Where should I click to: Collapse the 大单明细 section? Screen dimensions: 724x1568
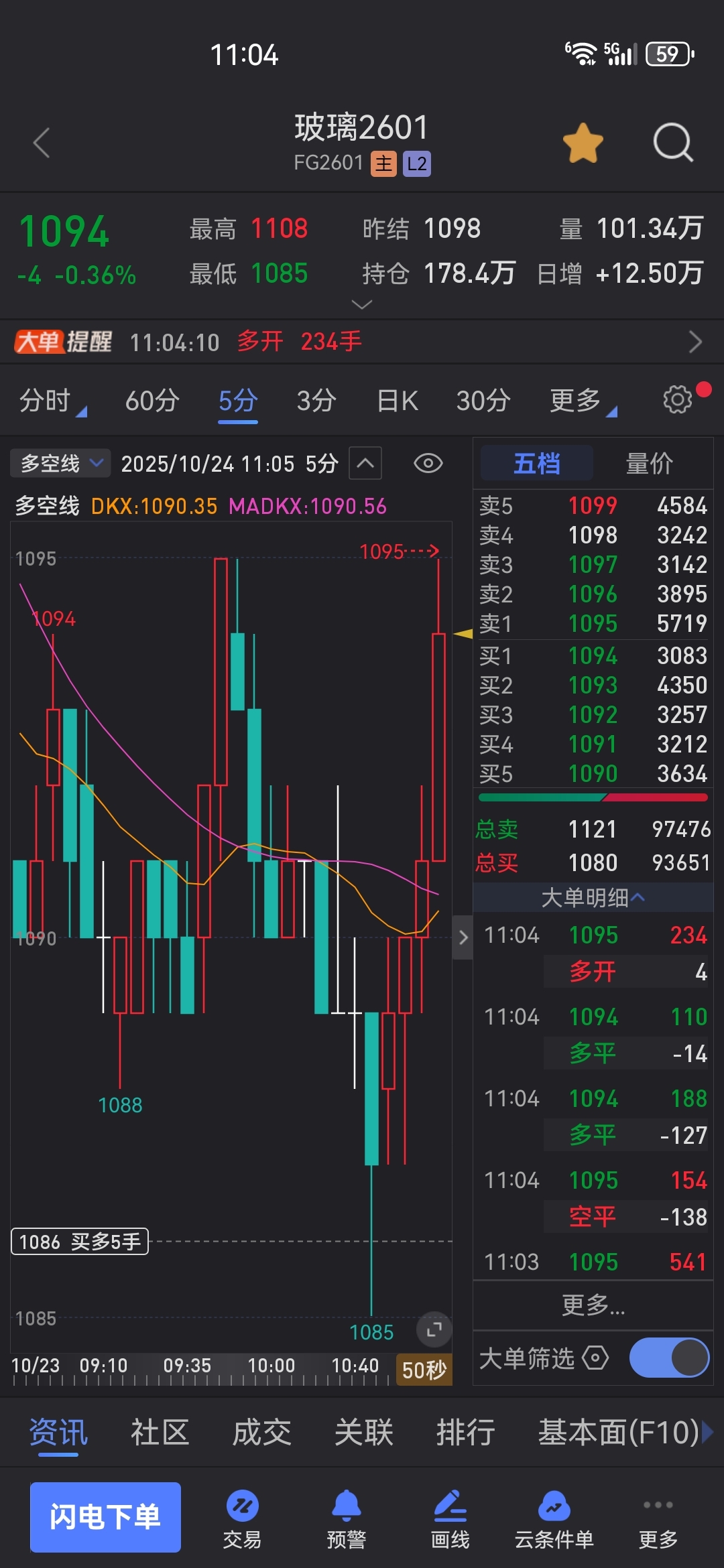click(593, 897)
